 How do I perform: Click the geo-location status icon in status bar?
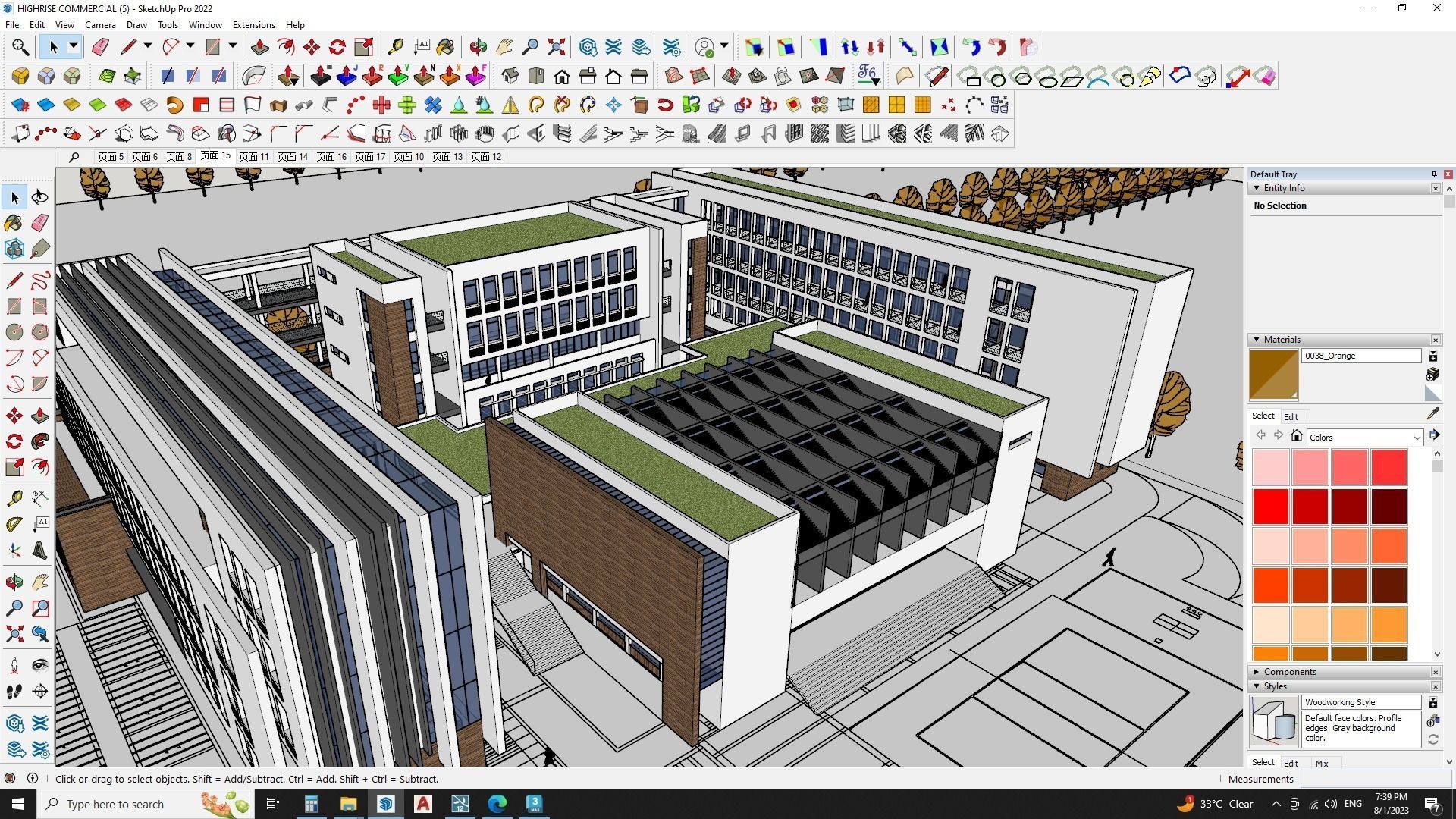[x=10, y=779]
